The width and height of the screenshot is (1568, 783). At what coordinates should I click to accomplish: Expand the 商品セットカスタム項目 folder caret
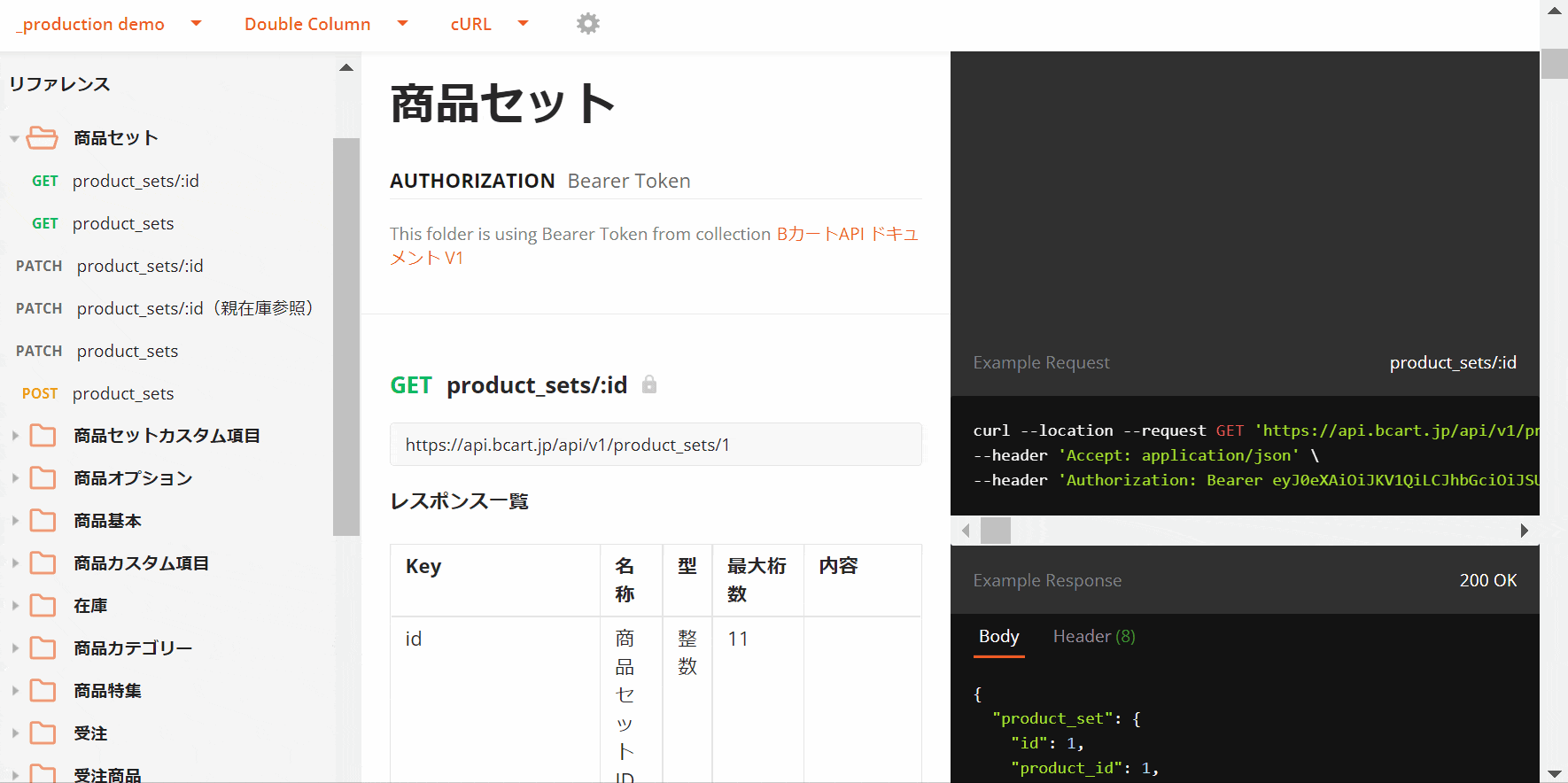tap(15, 436)
